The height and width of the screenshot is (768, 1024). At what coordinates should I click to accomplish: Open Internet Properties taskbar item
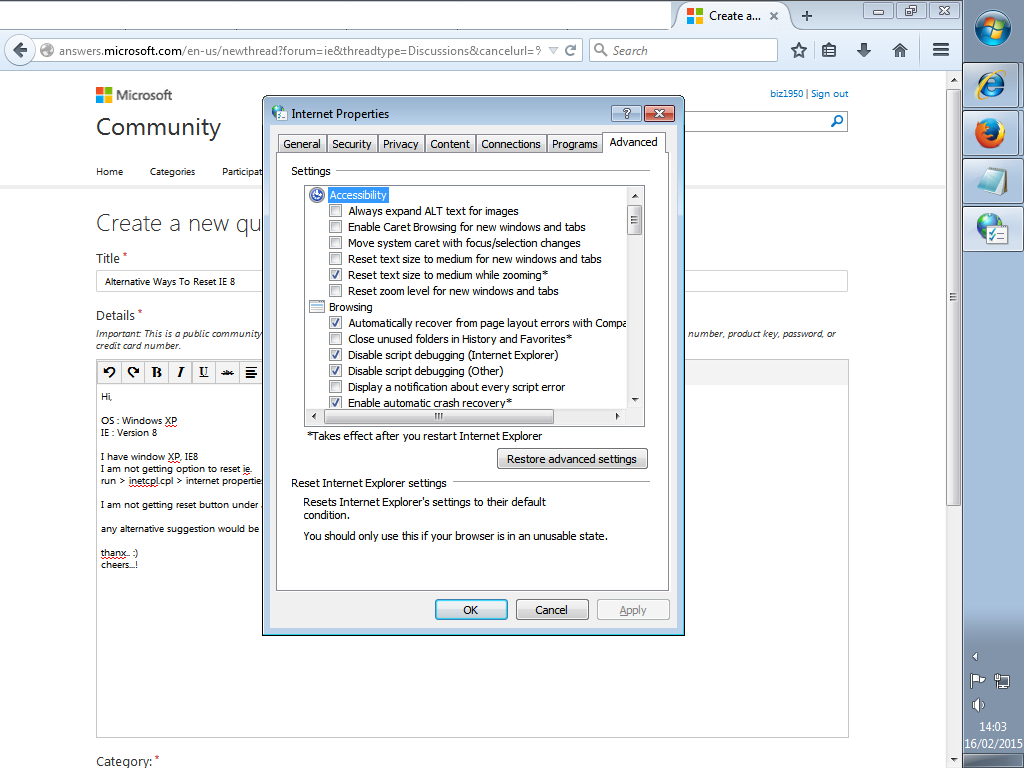coord(991,229)
